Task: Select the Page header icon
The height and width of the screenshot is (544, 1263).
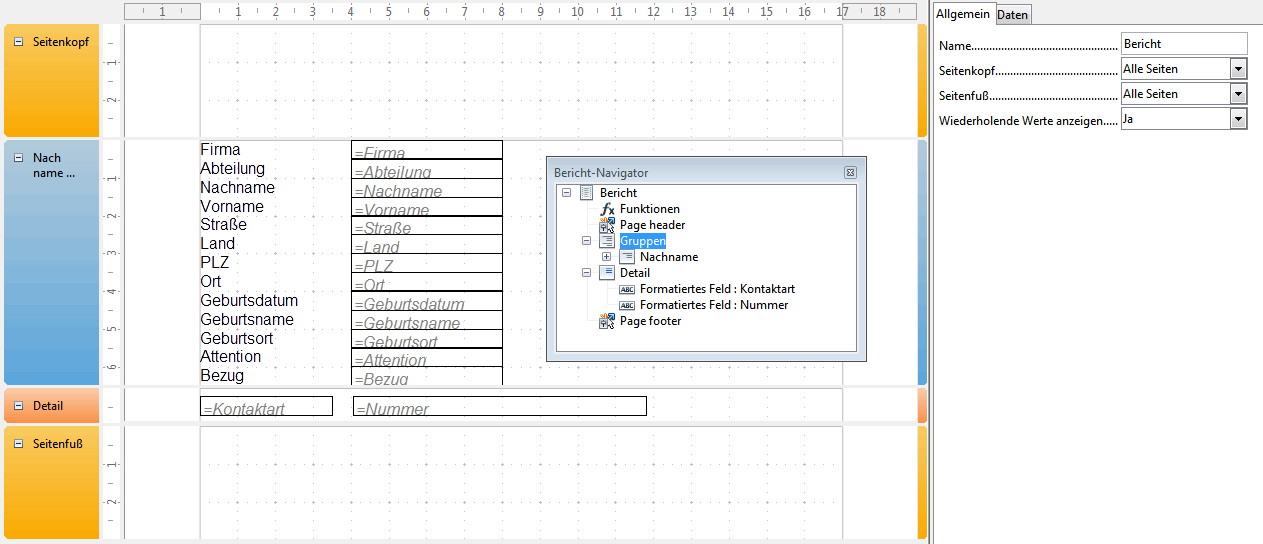Action: click(607, 225)
